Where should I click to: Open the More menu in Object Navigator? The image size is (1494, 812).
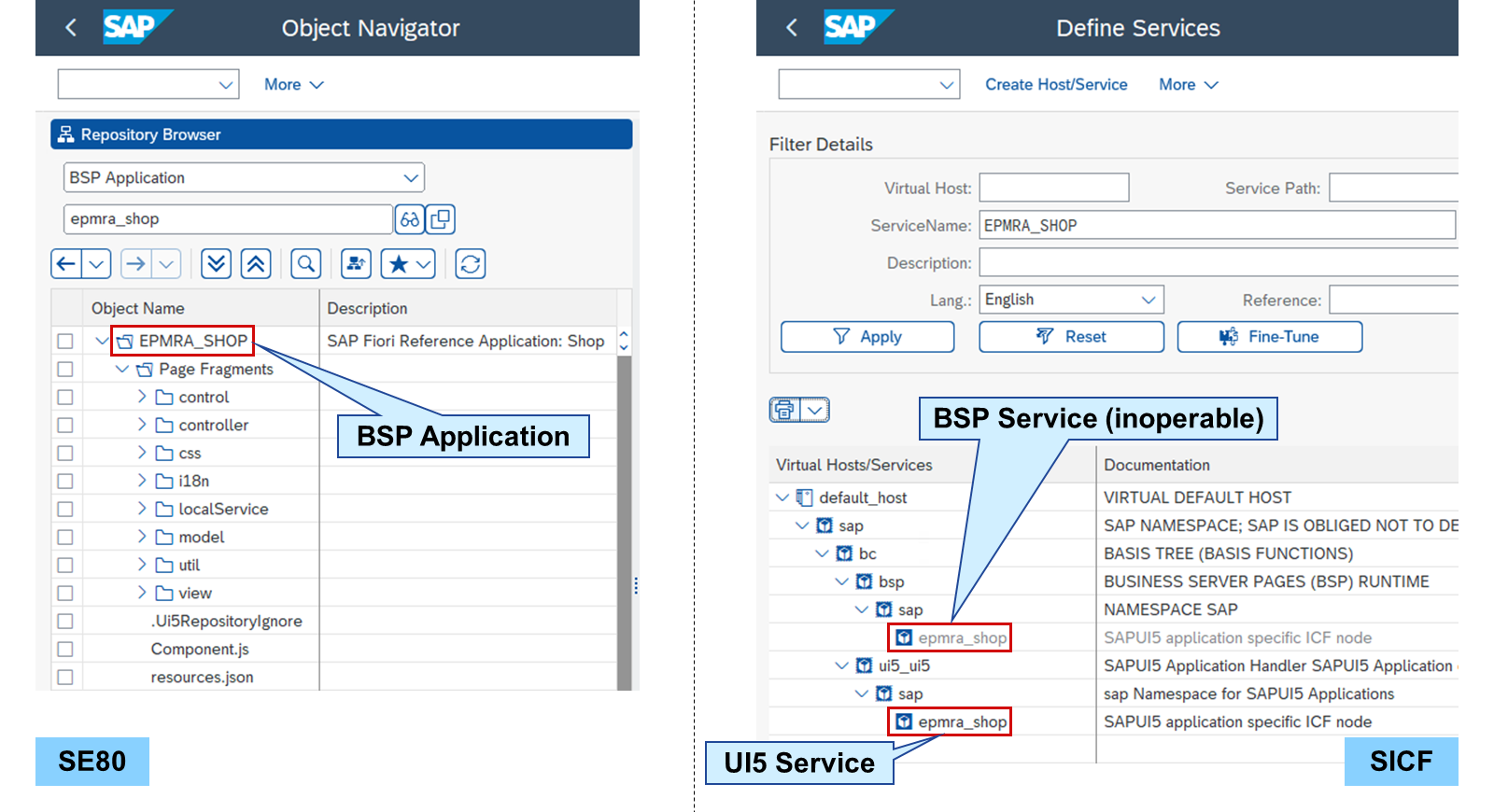pyautogui.click(x=294, y=85)
